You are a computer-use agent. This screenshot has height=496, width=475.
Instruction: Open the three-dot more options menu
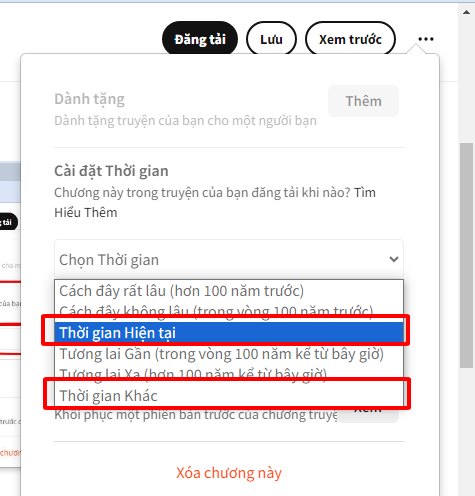426,39
